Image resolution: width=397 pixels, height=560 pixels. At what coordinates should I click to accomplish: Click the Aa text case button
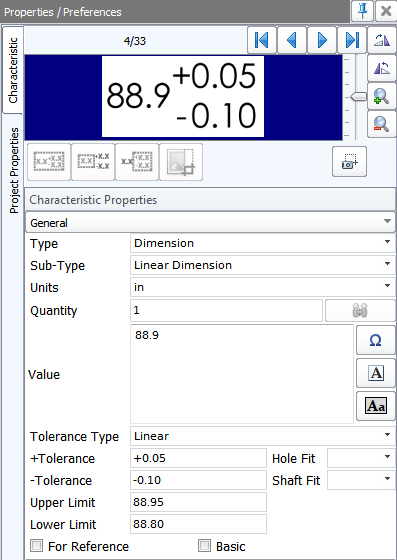click(376, 406)
